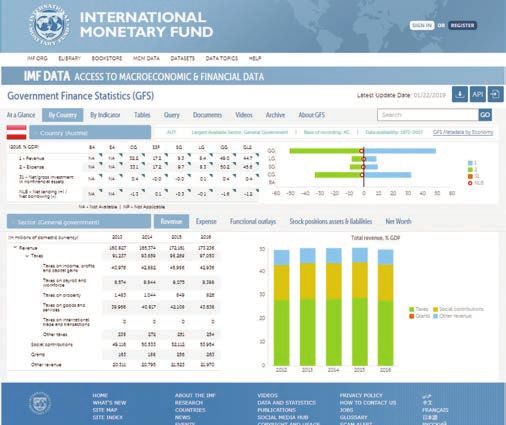Switch to the Expense tab
Screen dimensions: 506x425
click(x=206, y=221)
